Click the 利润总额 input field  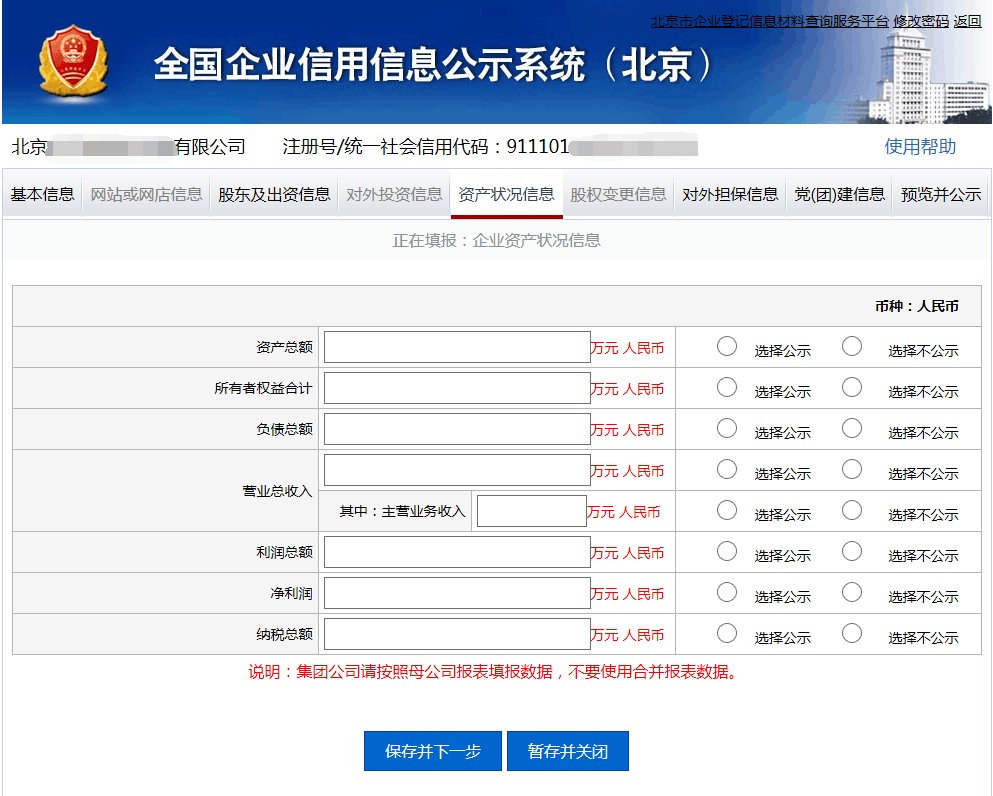457,552
